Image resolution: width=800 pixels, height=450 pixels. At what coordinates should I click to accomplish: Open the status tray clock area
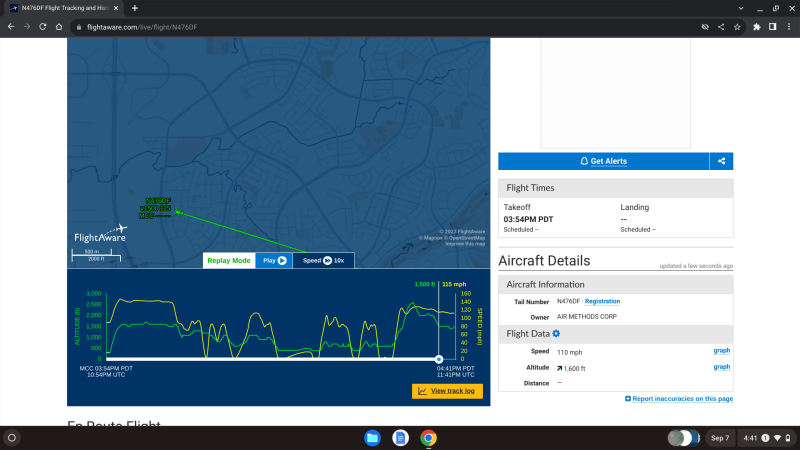(767, 438)
